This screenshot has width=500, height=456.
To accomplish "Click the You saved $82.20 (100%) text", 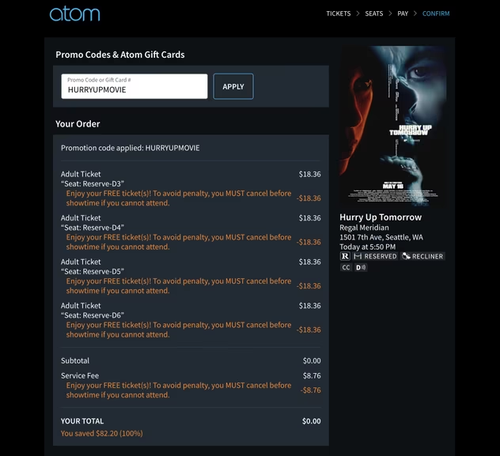I will pyautogui.click(x=102, y=433).
